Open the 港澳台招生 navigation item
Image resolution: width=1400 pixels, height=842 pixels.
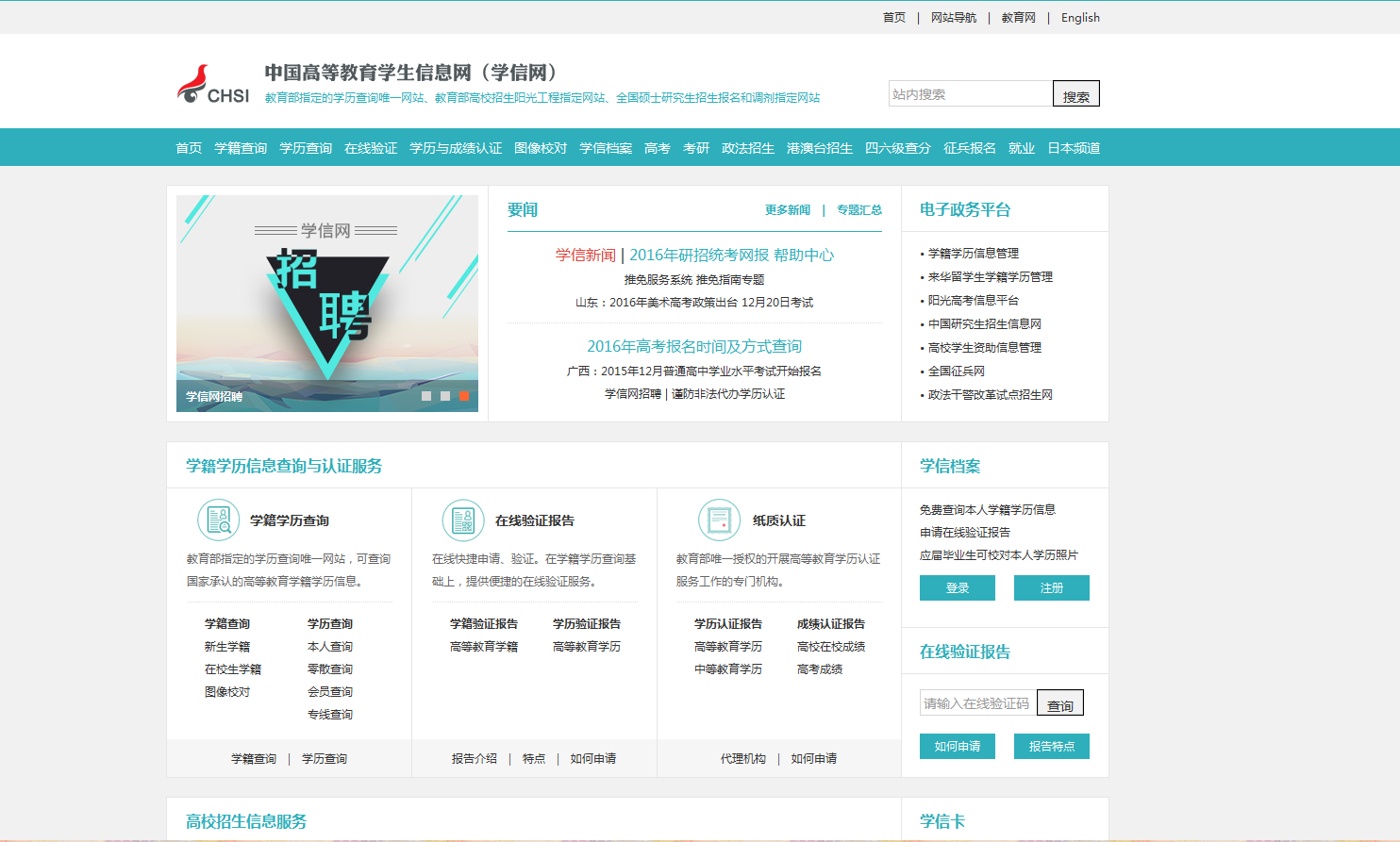pyautogui.click(x=820, y=148)
